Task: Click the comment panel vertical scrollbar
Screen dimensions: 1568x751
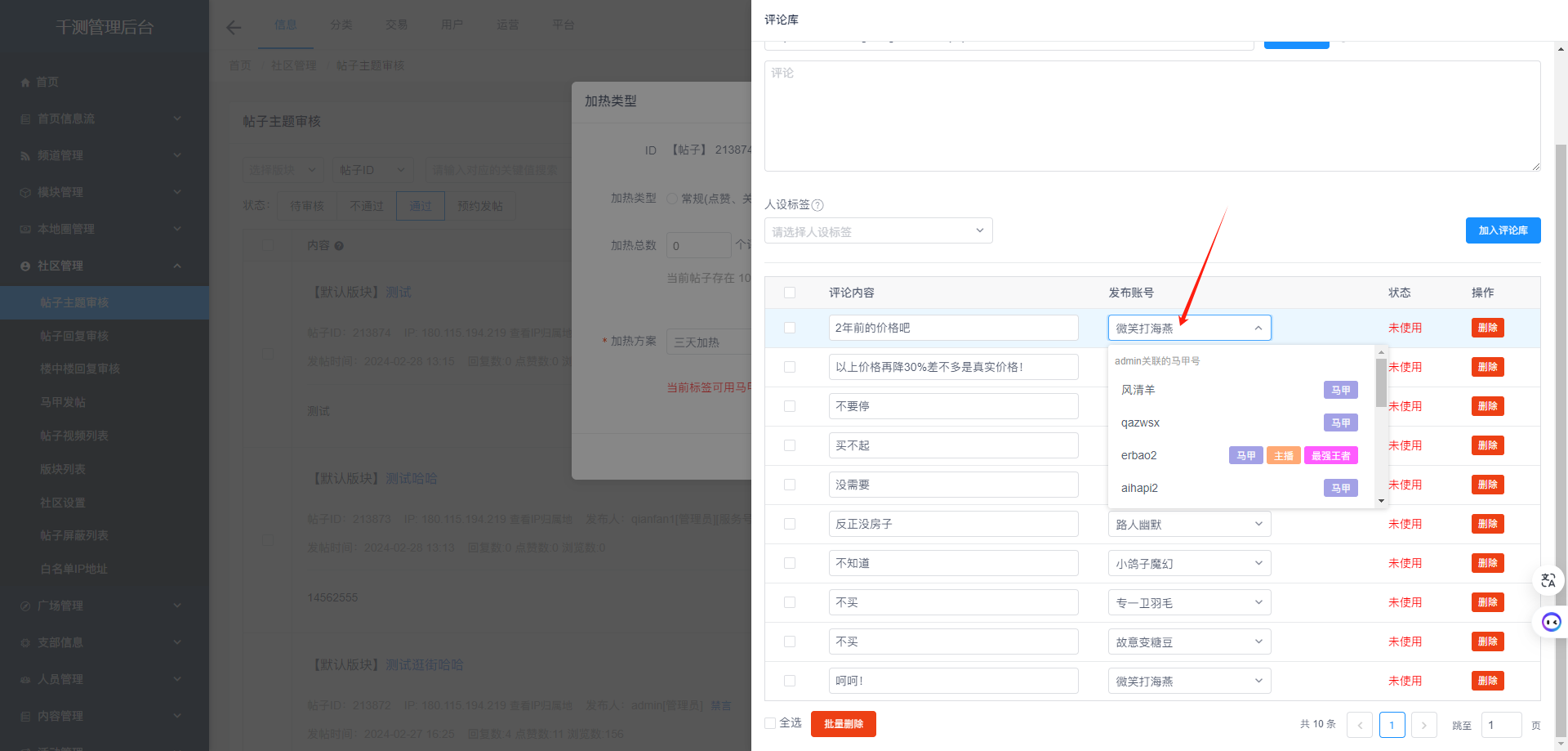Action: pos(1561,441)
